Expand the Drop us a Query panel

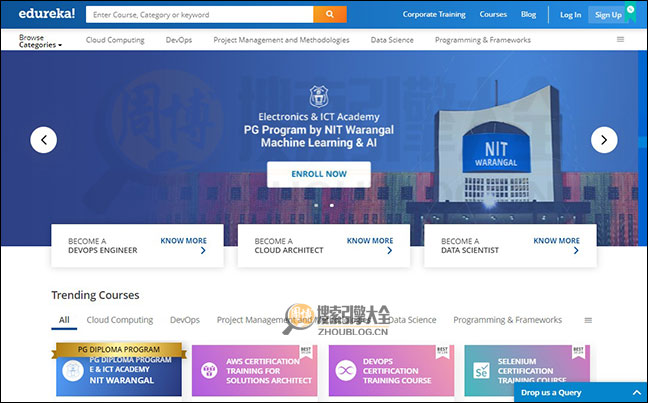[581, 393]
